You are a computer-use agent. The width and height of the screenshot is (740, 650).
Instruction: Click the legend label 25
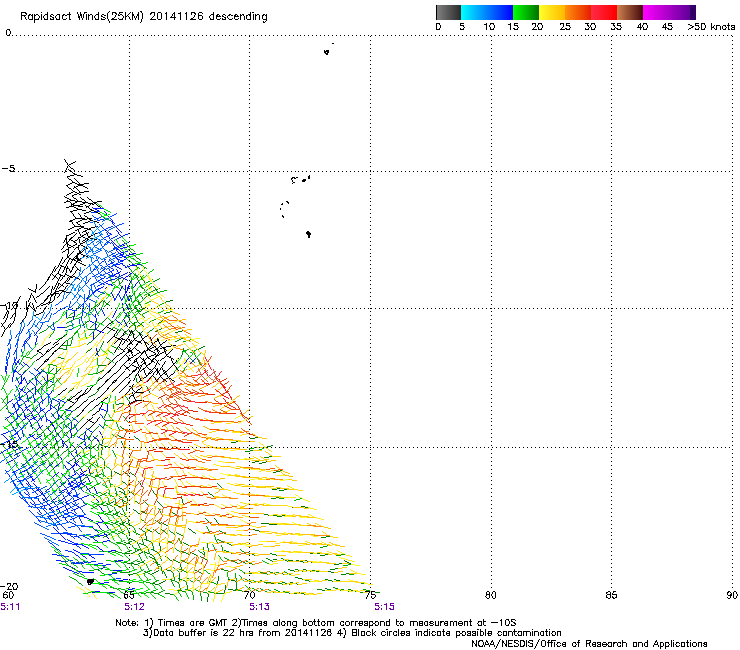(x=565, y=27)
